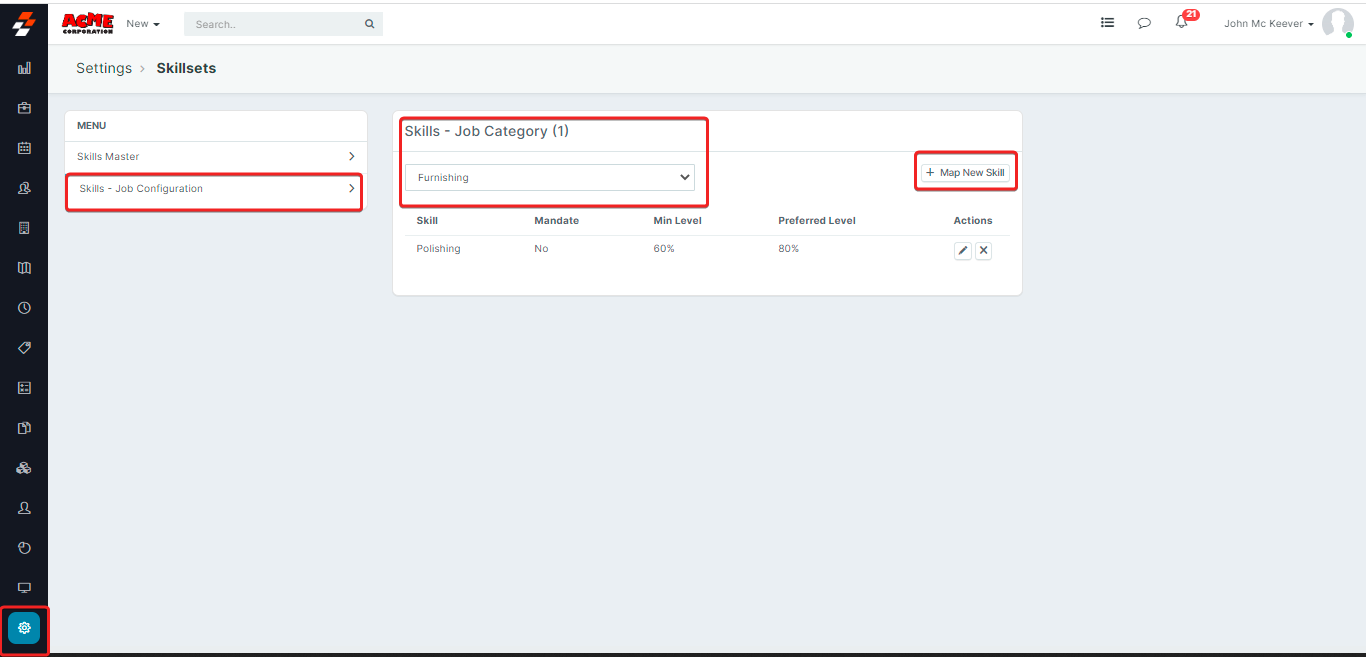Open the documents copy sidebar icon

click(x=24, y=428)
